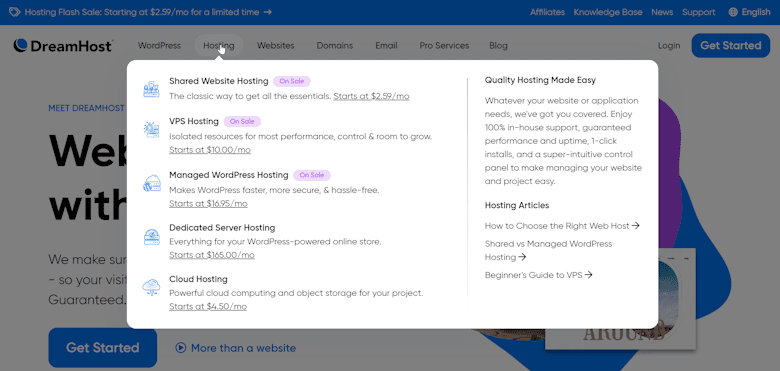
Task: Click 'The classic way to get all the essentials.'
Action: coord(250,96)
